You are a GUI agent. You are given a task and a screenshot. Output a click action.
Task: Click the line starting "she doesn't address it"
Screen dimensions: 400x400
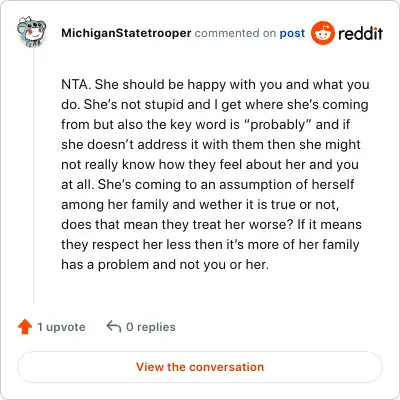(x=211, y=144)
